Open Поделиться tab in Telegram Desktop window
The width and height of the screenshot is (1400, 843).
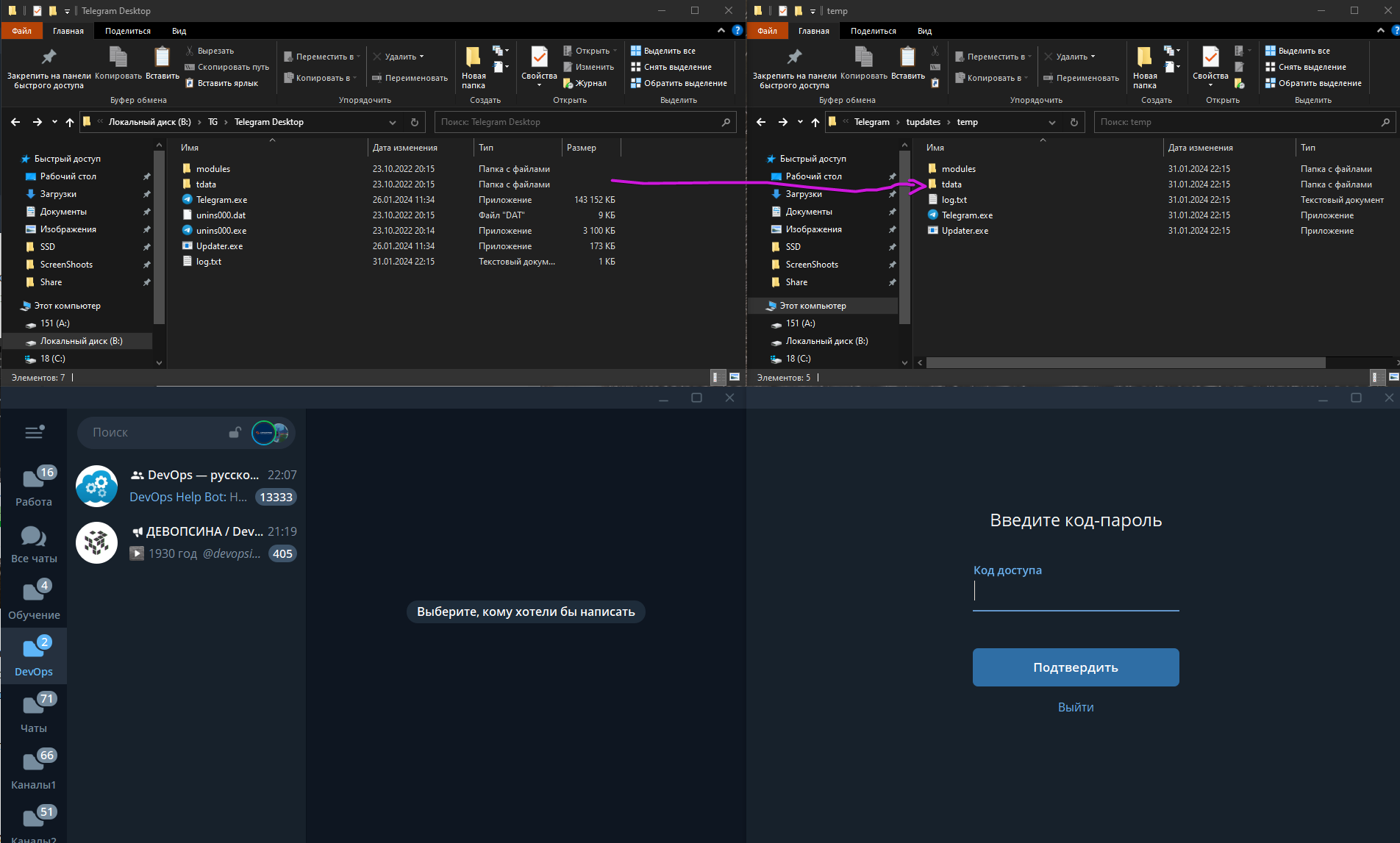point(128,31)
